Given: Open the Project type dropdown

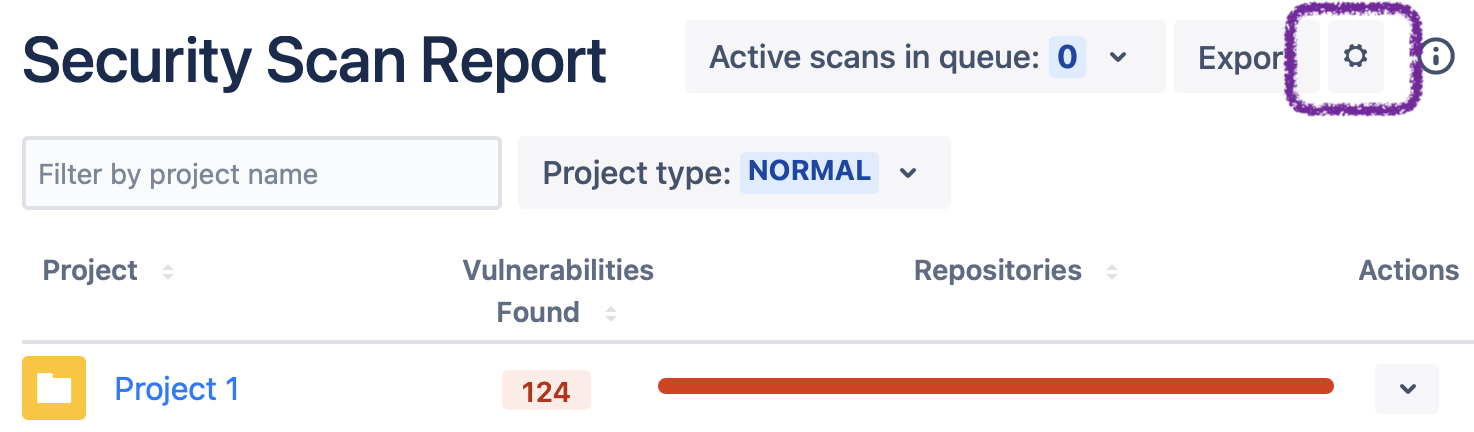Looking at the screenshot, I should (x=733, y=173).
